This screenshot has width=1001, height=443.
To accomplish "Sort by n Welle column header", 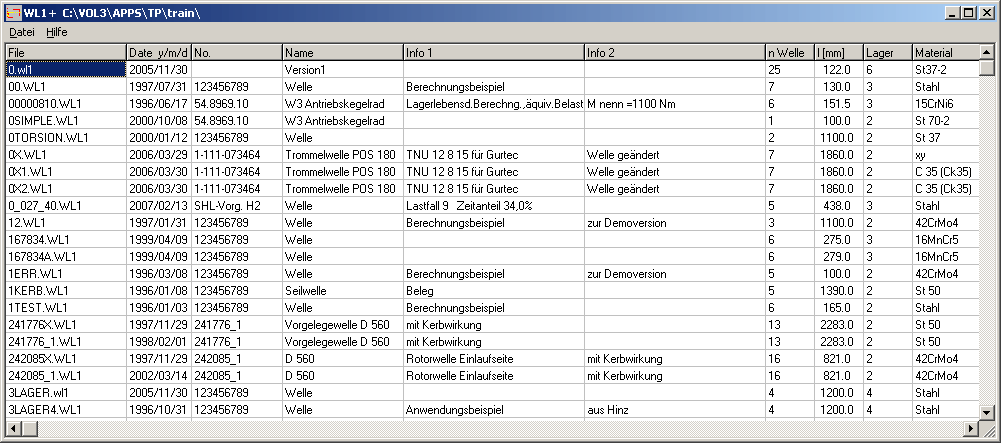I will 789,52.
